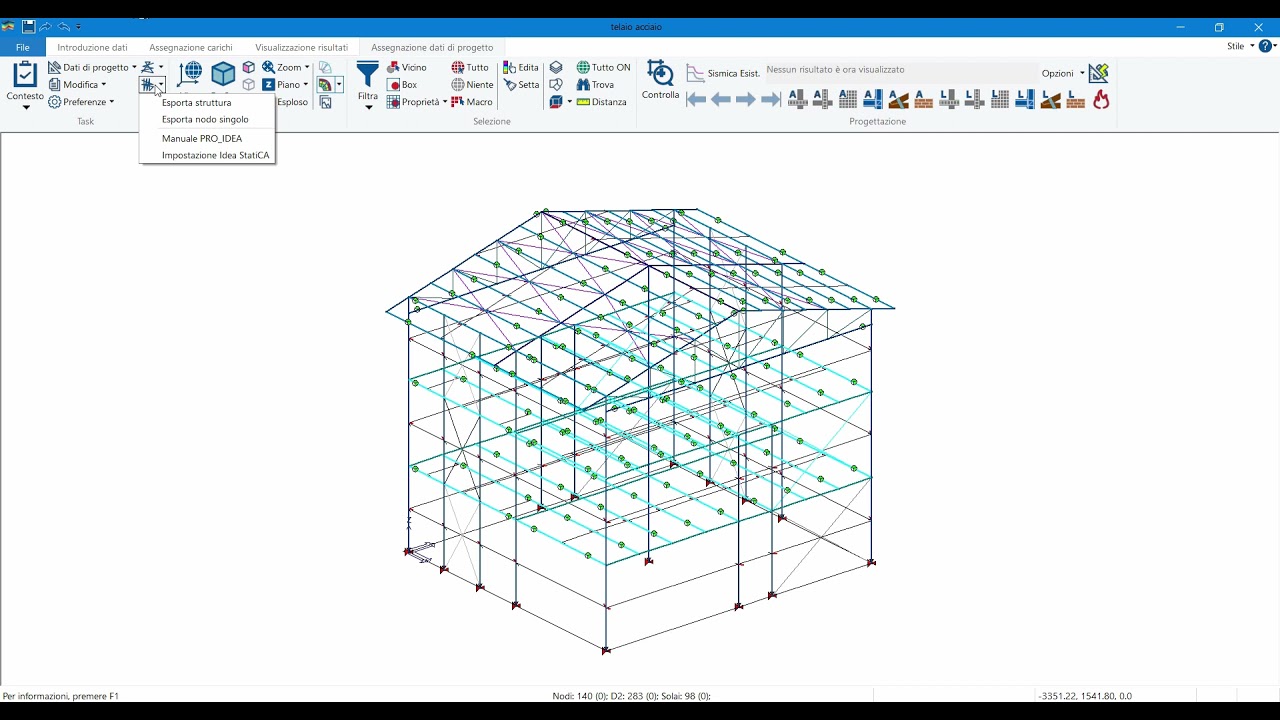Click the solid 3D cube view icon
The width and height of the screenshot is (1280, 720).
click(223, 74)
